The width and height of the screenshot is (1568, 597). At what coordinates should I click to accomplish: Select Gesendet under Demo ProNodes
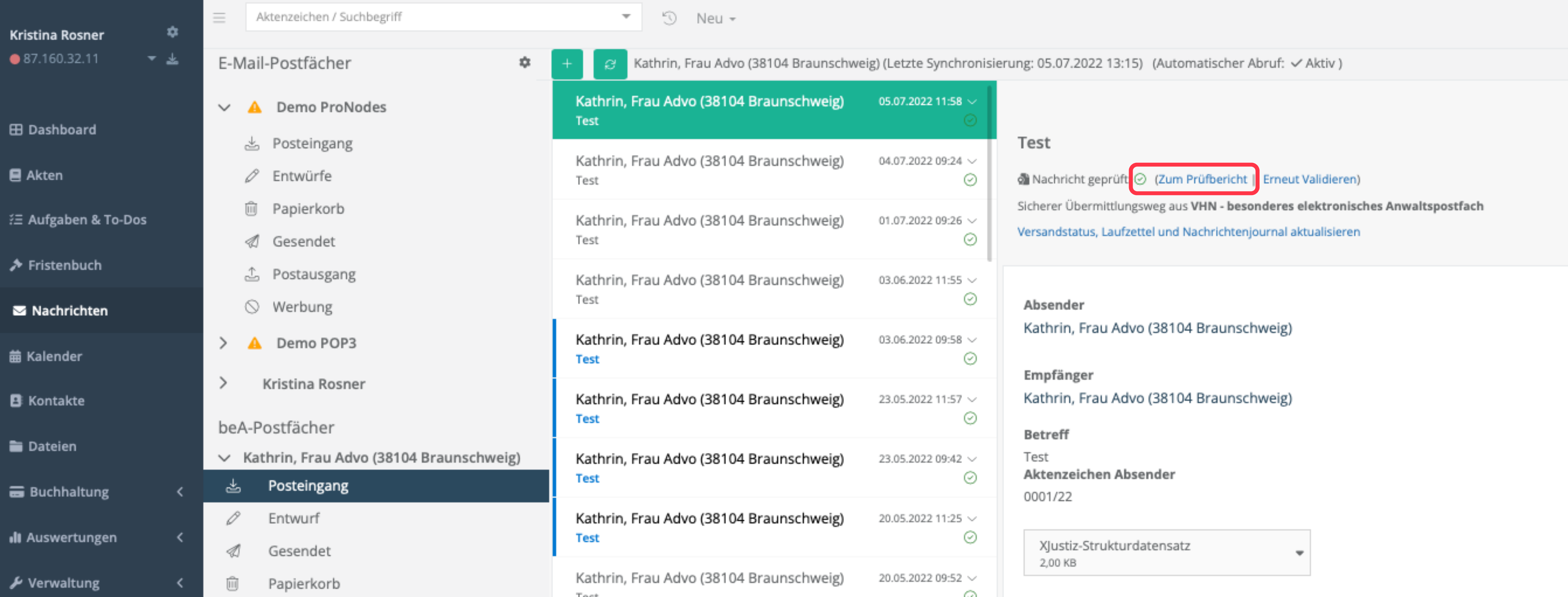pyautogui.click(x=303, y=241)
